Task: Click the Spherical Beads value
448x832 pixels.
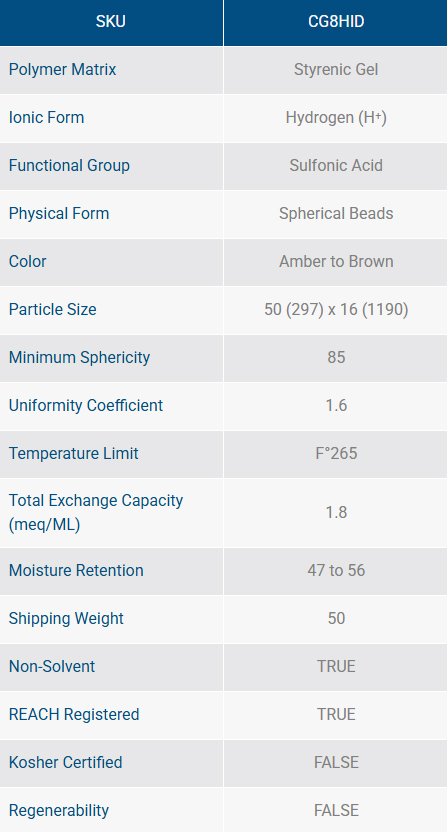Action: (x=336, y=213)
